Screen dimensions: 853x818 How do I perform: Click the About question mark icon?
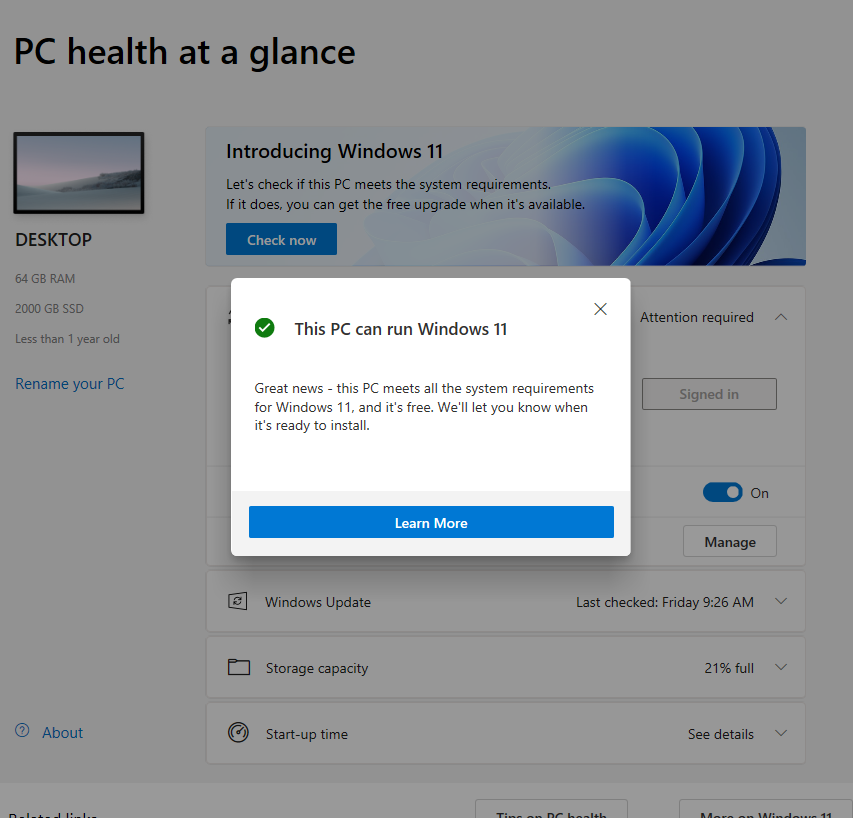[22, 732]
